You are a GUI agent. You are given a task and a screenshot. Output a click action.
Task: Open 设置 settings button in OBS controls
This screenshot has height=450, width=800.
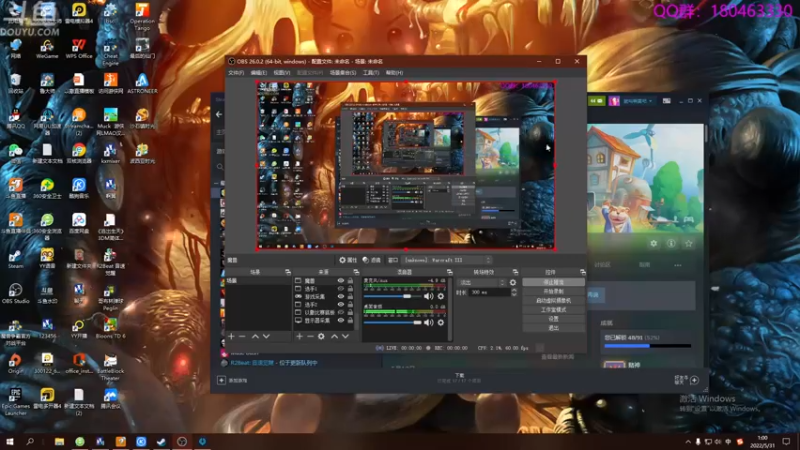pyautogui.click(x=554, y=319)
